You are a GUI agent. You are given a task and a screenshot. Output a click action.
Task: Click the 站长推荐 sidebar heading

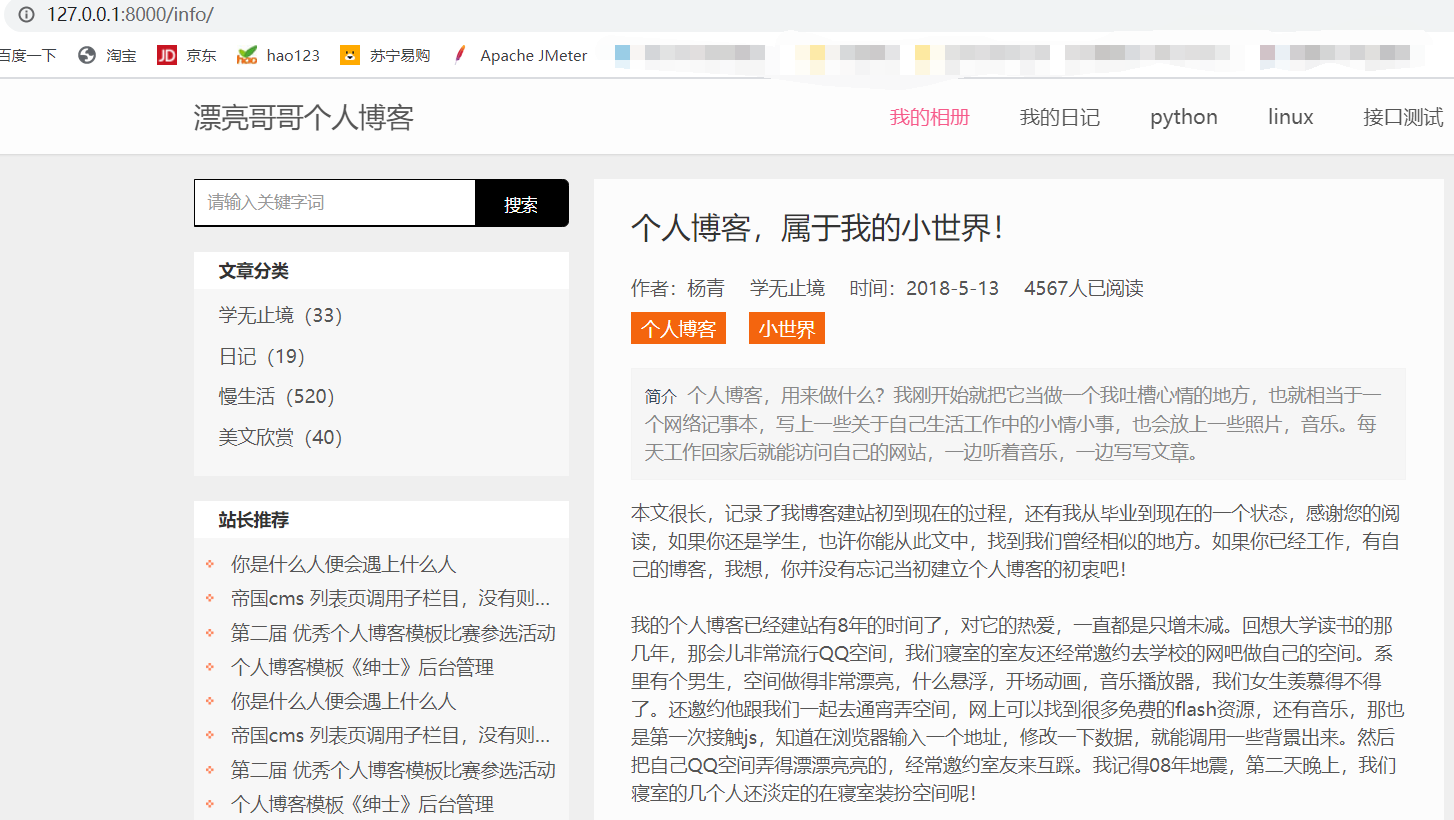[x=254, y=520]
